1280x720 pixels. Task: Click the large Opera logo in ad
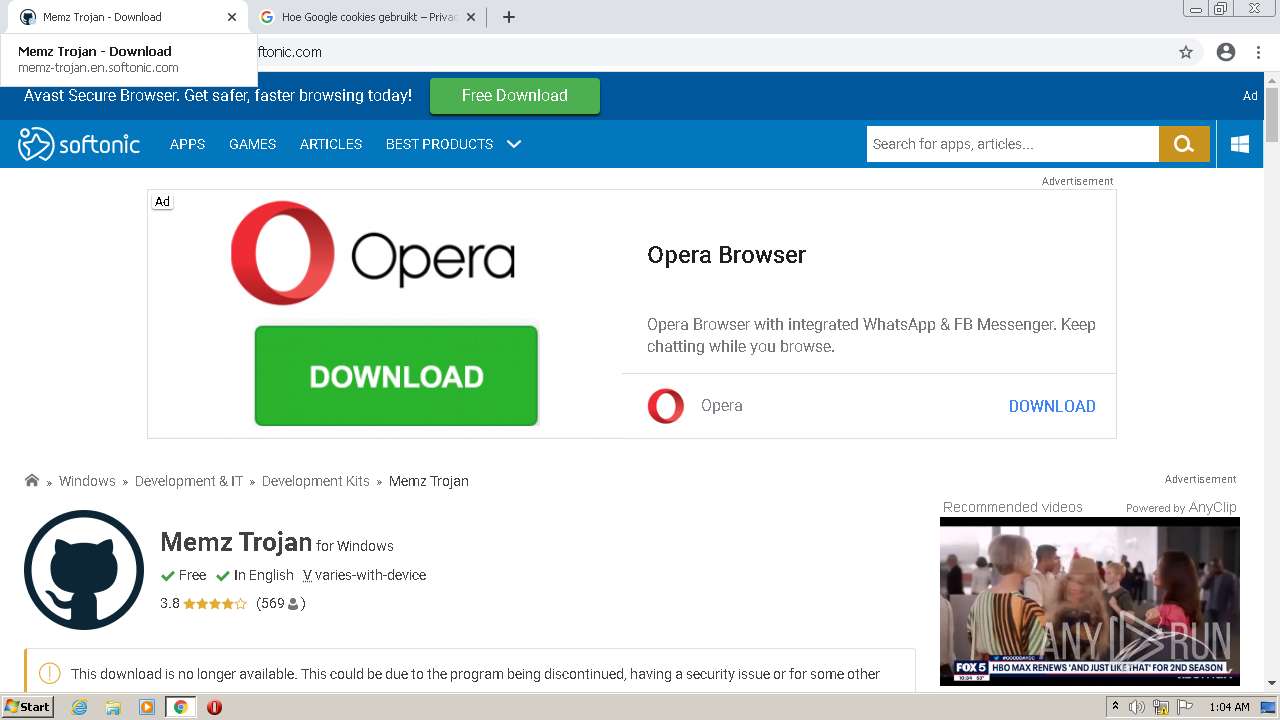point(373,253)
